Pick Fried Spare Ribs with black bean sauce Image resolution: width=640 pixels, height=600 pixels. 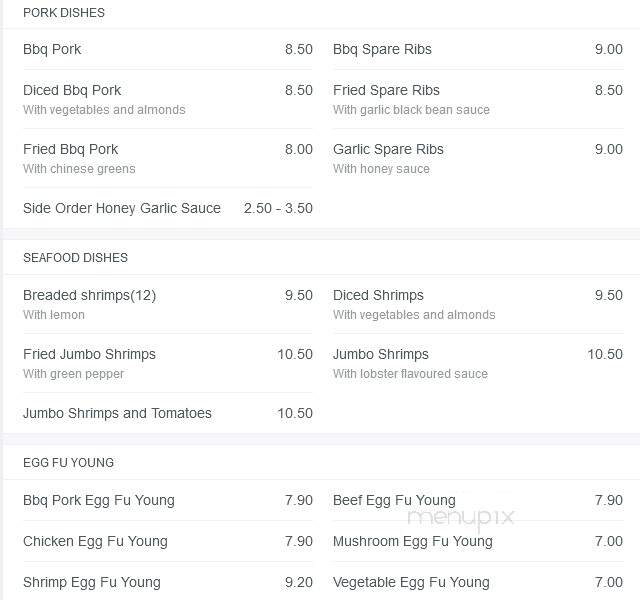tap(478, 99)
